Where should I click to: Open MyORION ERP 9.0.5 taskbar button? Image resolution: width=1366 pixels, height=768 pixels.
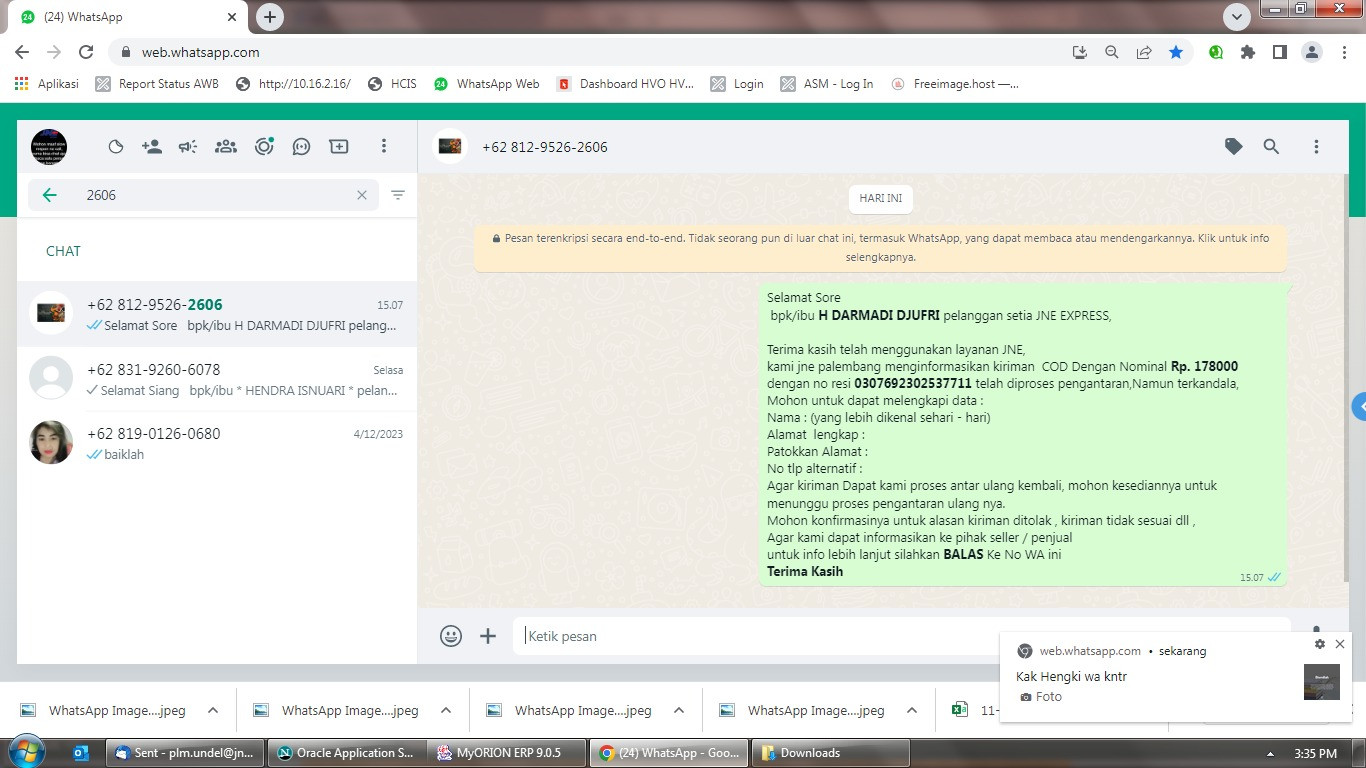(507, 753)
